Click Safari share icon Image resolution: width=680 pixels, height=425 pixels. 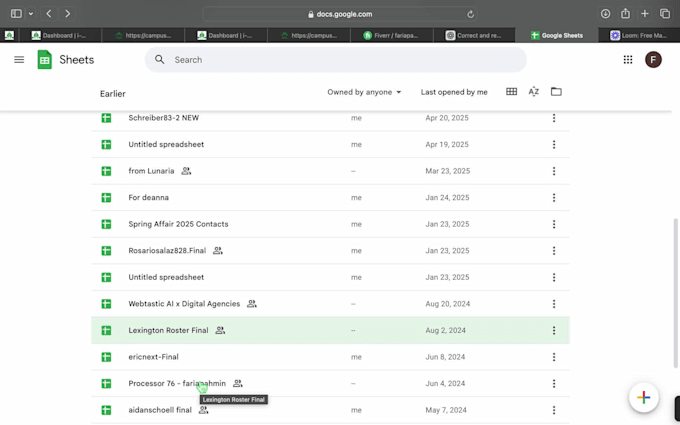point(625,13)
